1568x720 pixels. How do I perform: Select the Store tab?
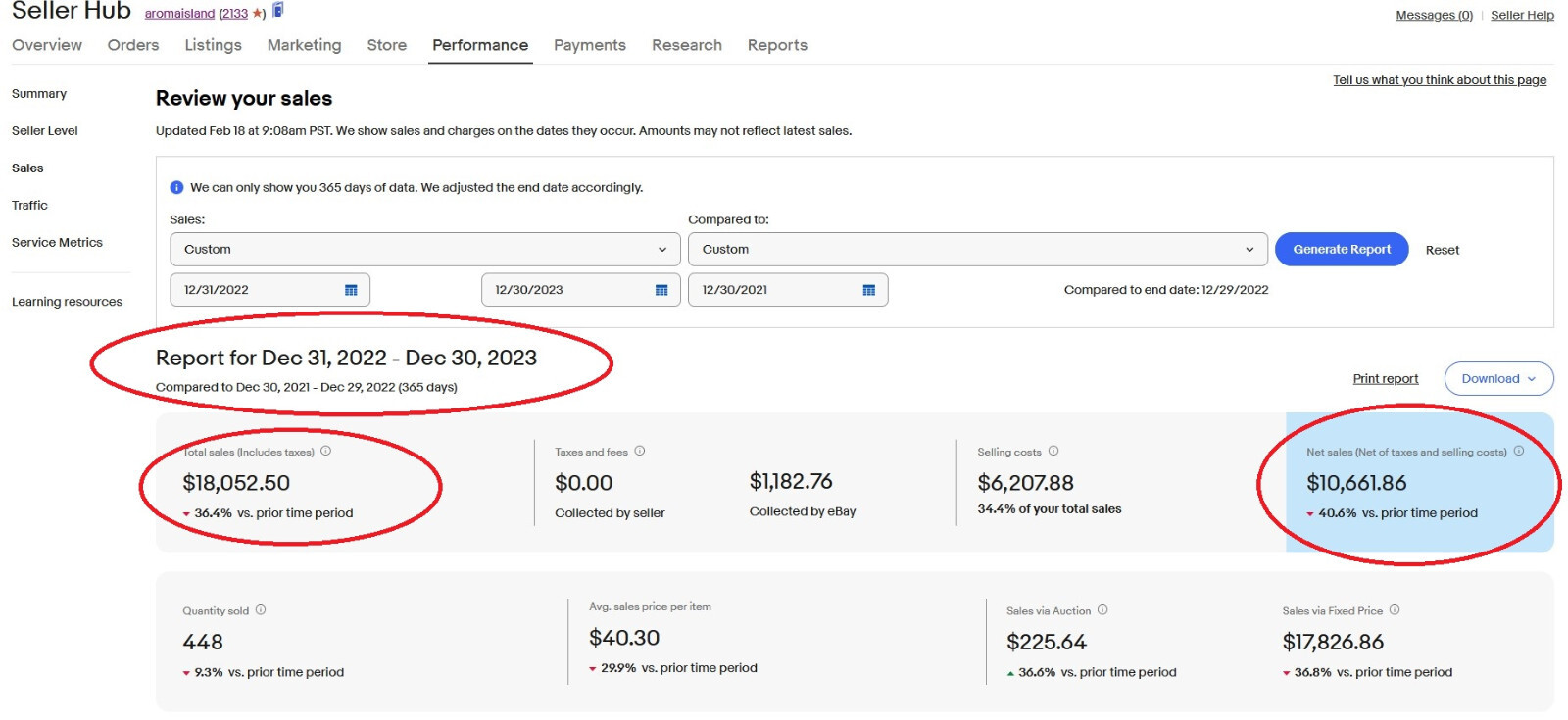(387, 45)
